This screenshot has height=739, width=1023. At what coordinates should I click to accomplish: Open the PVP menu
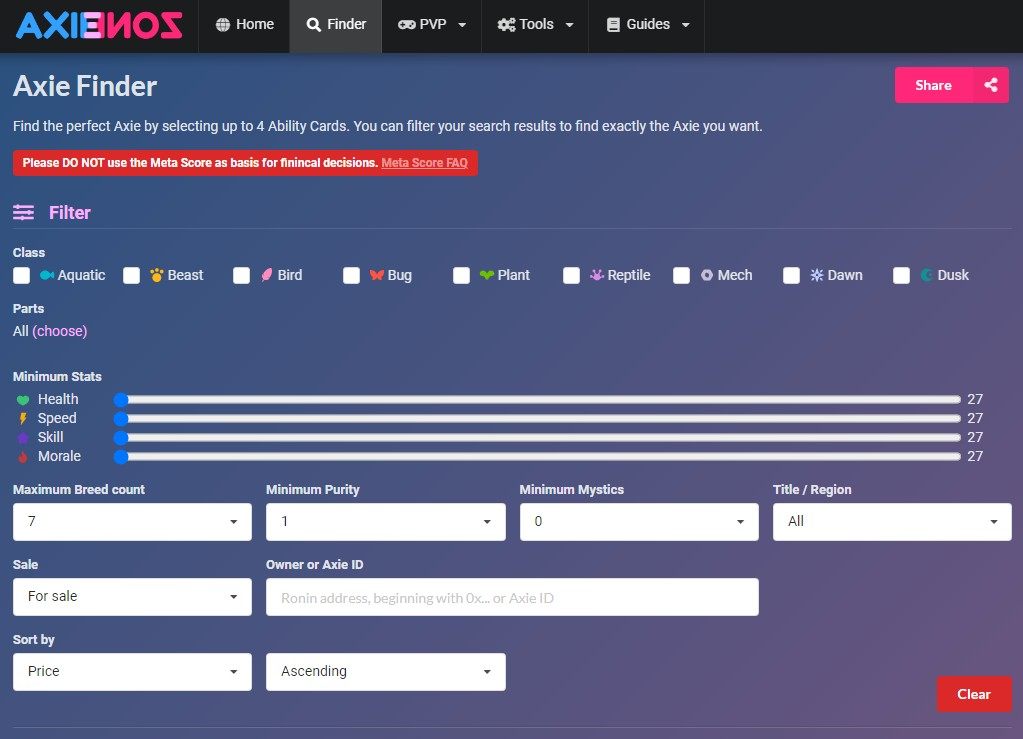click(432, 25)
